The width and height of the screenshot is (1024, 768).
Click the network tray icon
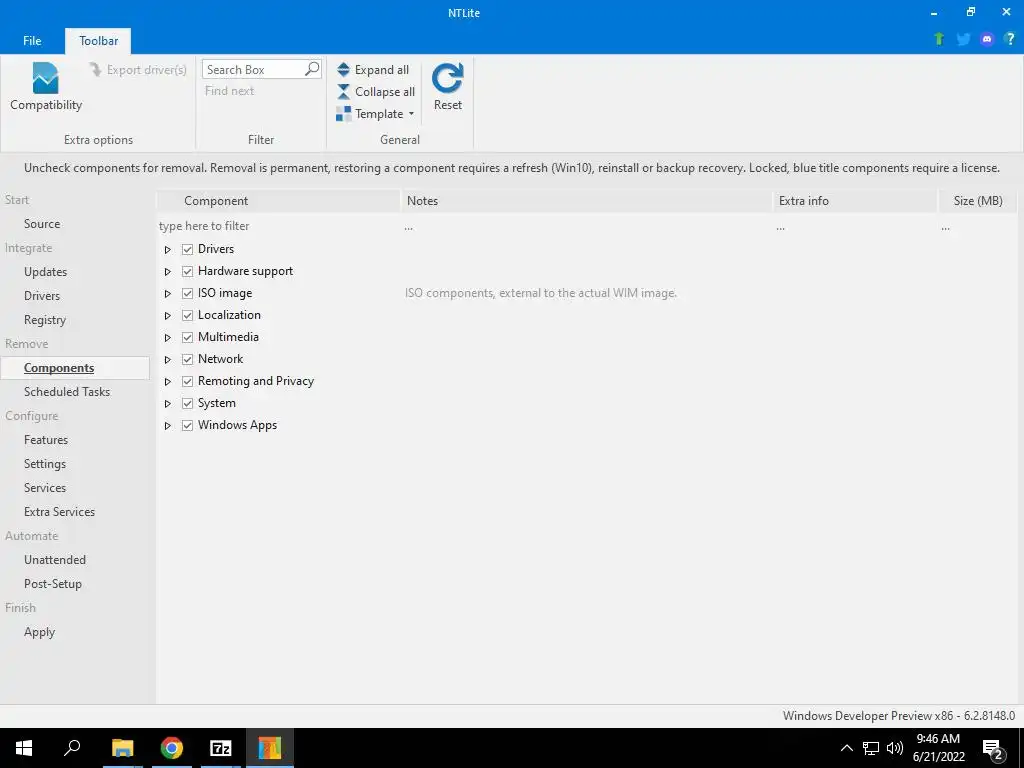[x=871, y=748]
